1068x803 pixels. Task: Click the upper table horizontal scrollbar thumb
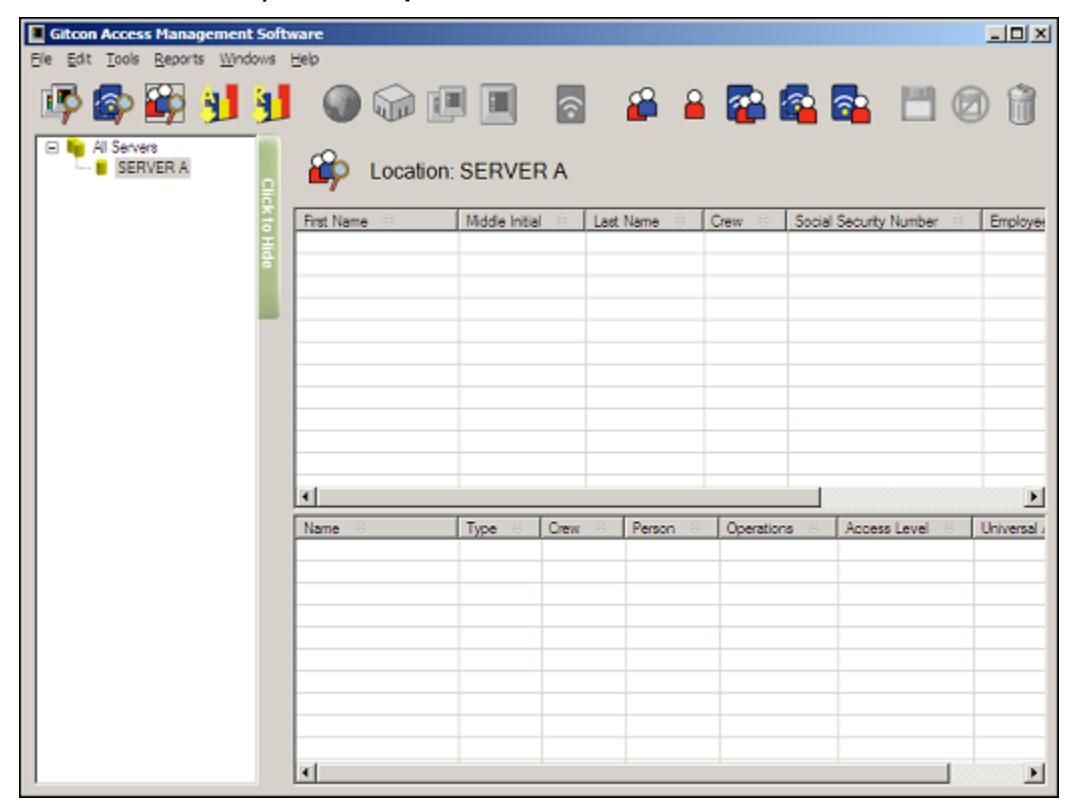pos(568,497)
